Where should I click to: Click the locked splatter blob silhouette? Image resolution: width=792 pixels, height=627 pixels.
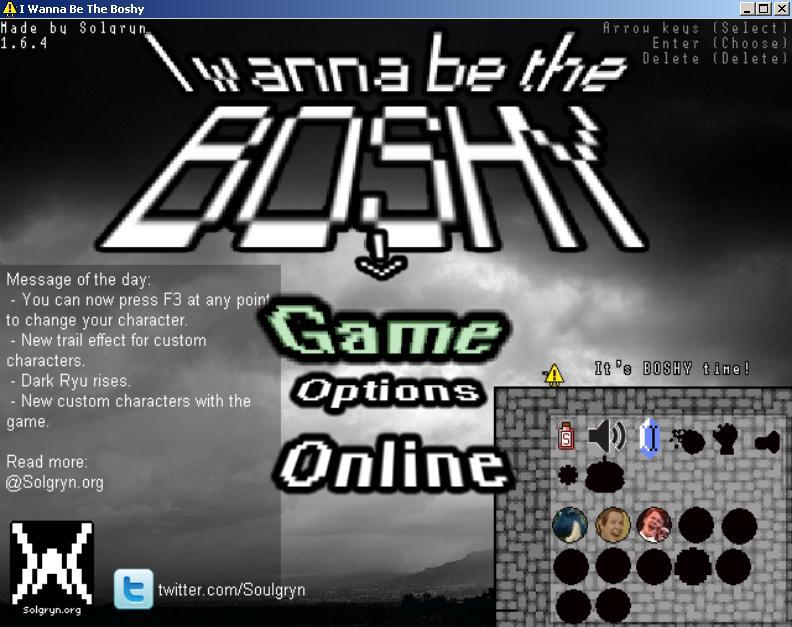click(687, 441)
